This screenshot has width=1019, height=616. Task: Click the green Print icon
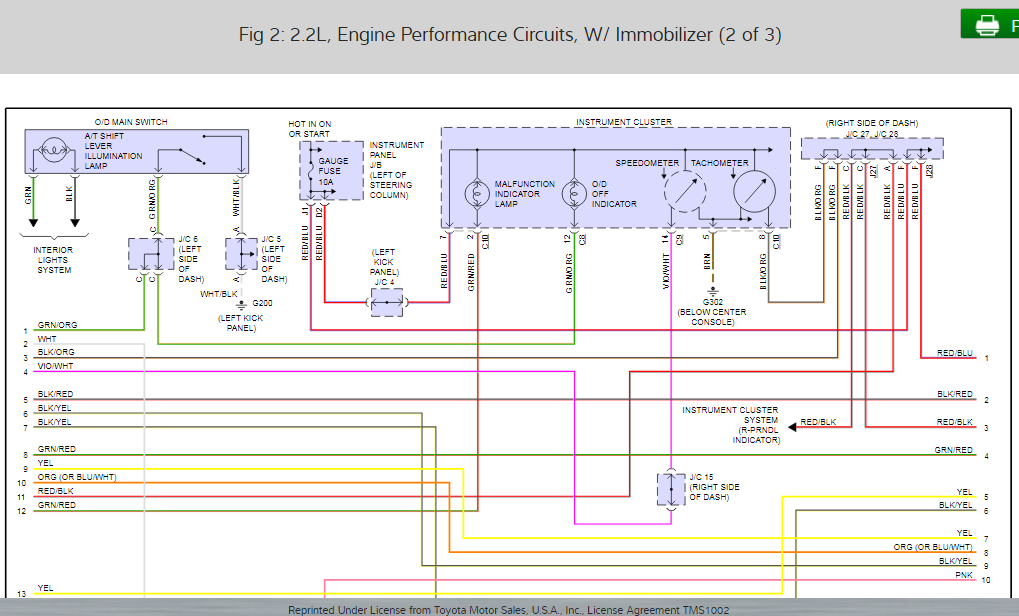989,23
